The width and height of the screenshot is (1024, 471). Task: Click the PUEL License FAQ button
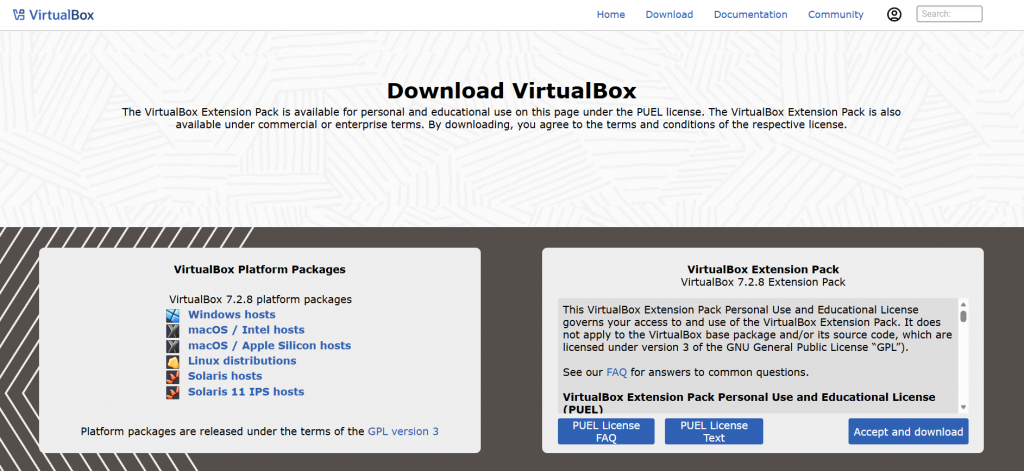606,431
